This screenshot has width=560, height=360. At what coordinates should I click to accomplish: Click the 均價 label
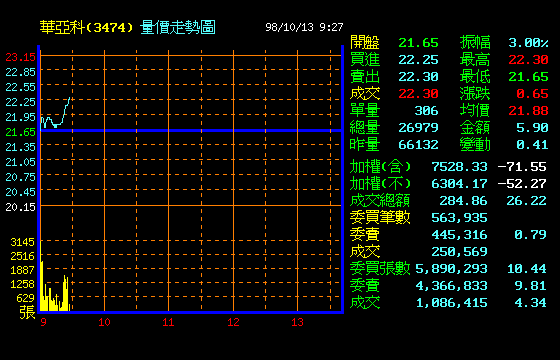coord(475,111)
